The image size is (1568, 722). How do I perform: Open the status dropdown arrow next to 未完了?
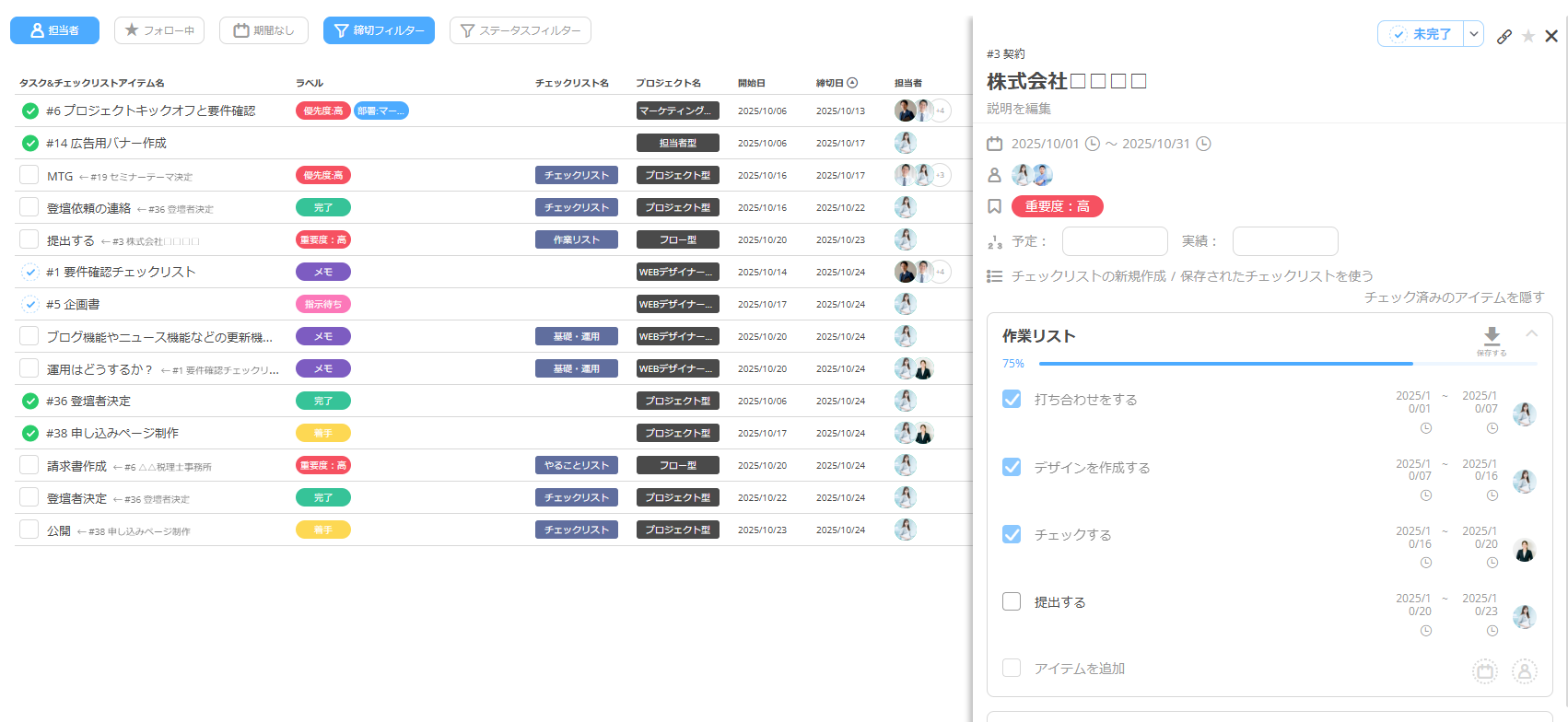1474,34
